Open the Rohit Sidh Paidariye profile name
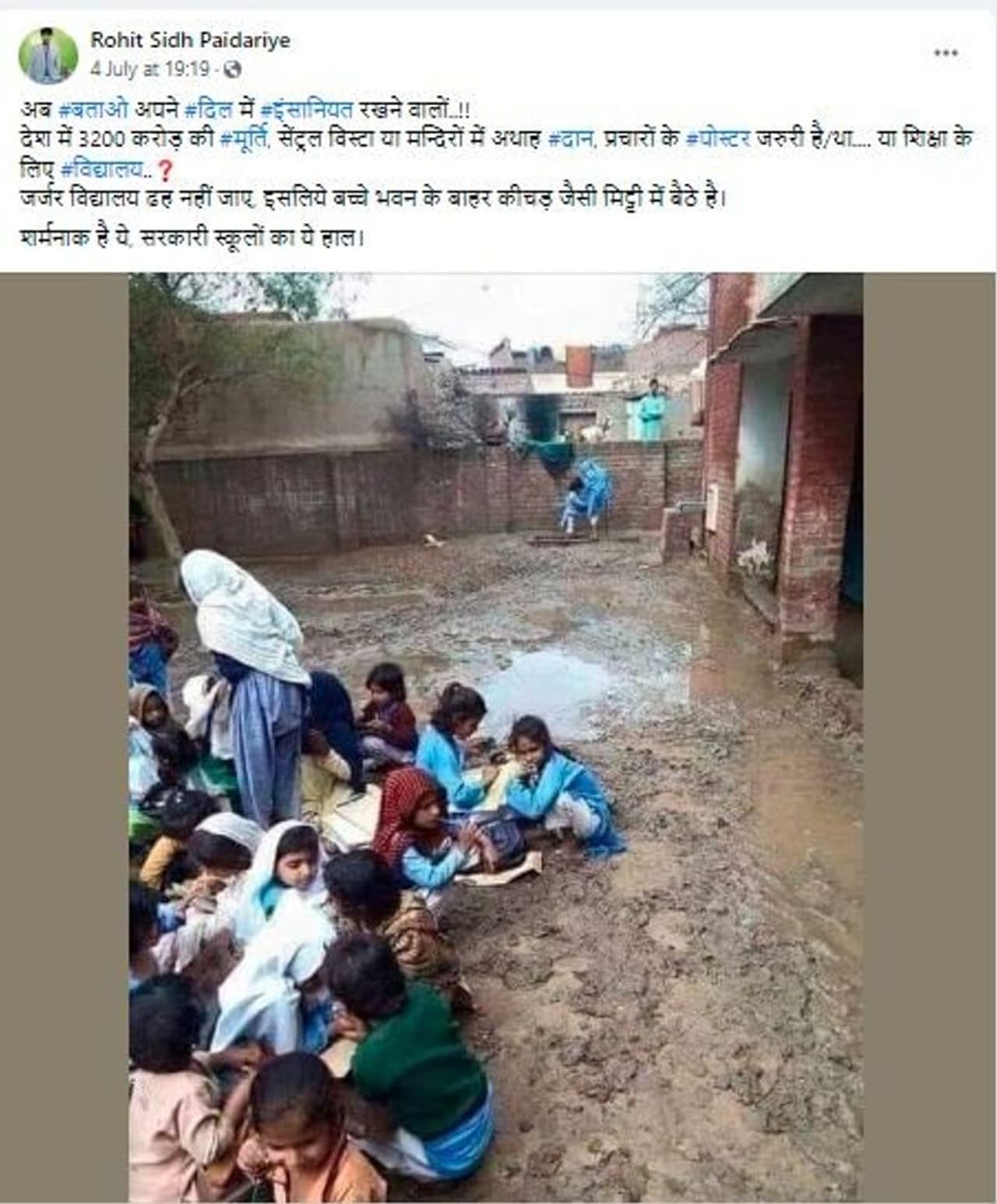Image resolution: width=997 pixels, height=1204 pixels. [x=190, y=40]
